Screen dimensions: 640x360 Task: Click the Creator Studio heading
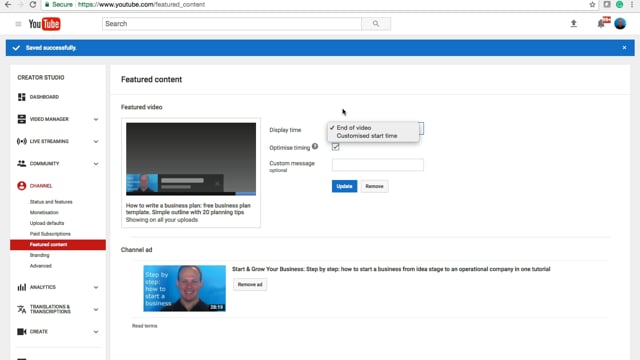(41, 77)
